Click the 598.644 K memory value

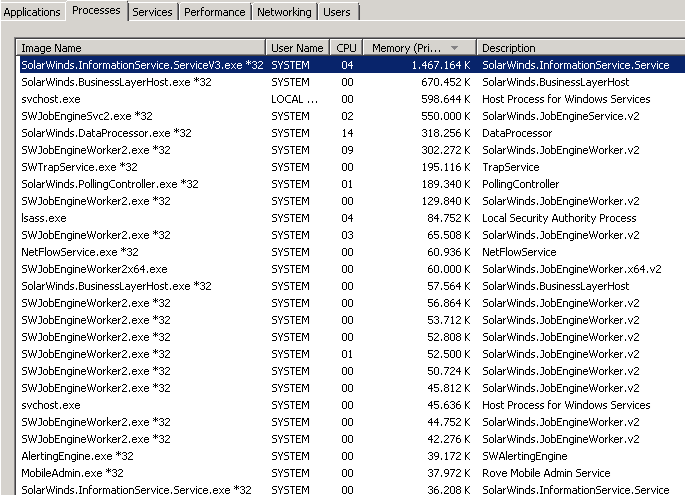coord(446,99)
